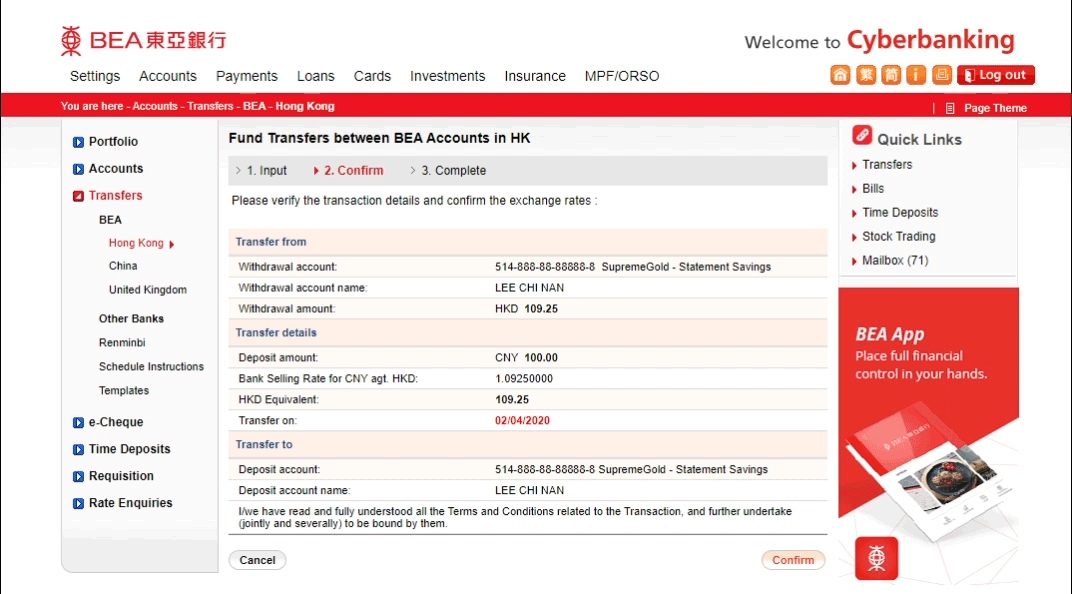Image resolution: width=1072 pixels, height=594 pixels.
Task: Open the information icon in the header
Action: tap(915, 75)
